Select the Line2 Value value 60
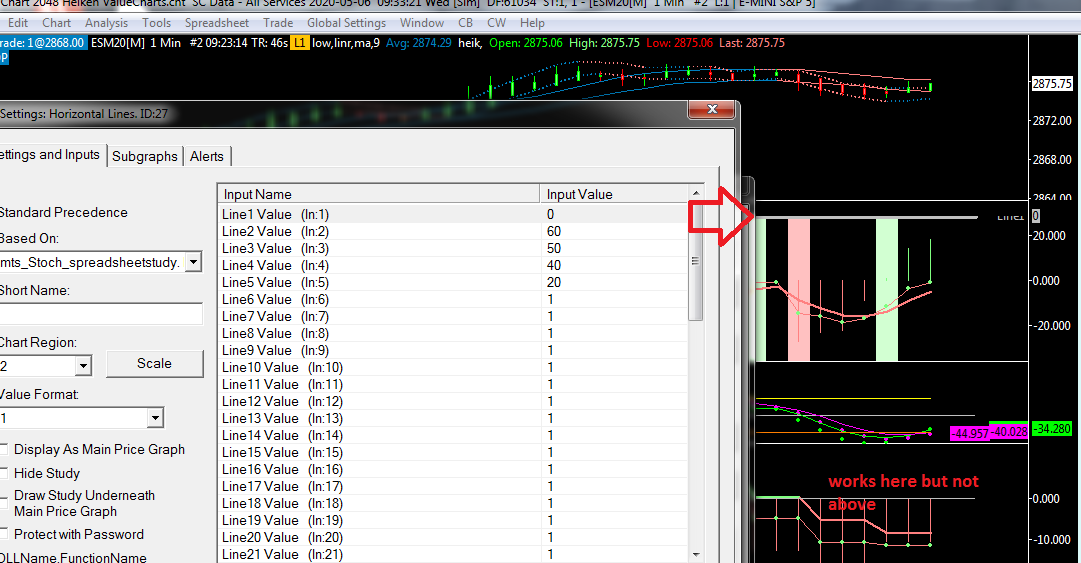This screenshot has width=1081, height=563. pos(554,232)
